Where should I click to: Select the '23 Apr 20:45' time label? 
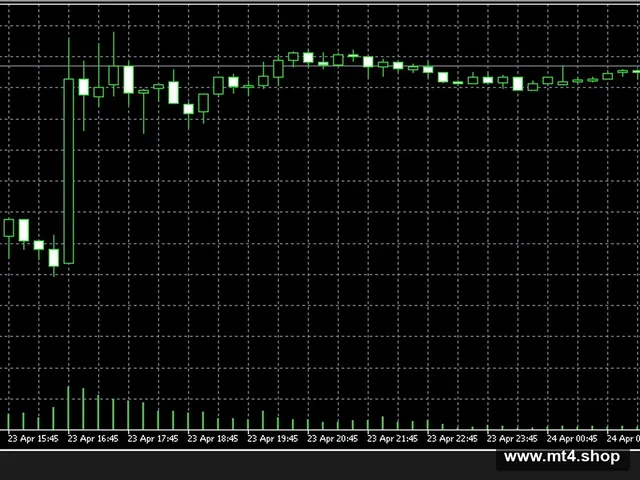click(x=333, y=439)
